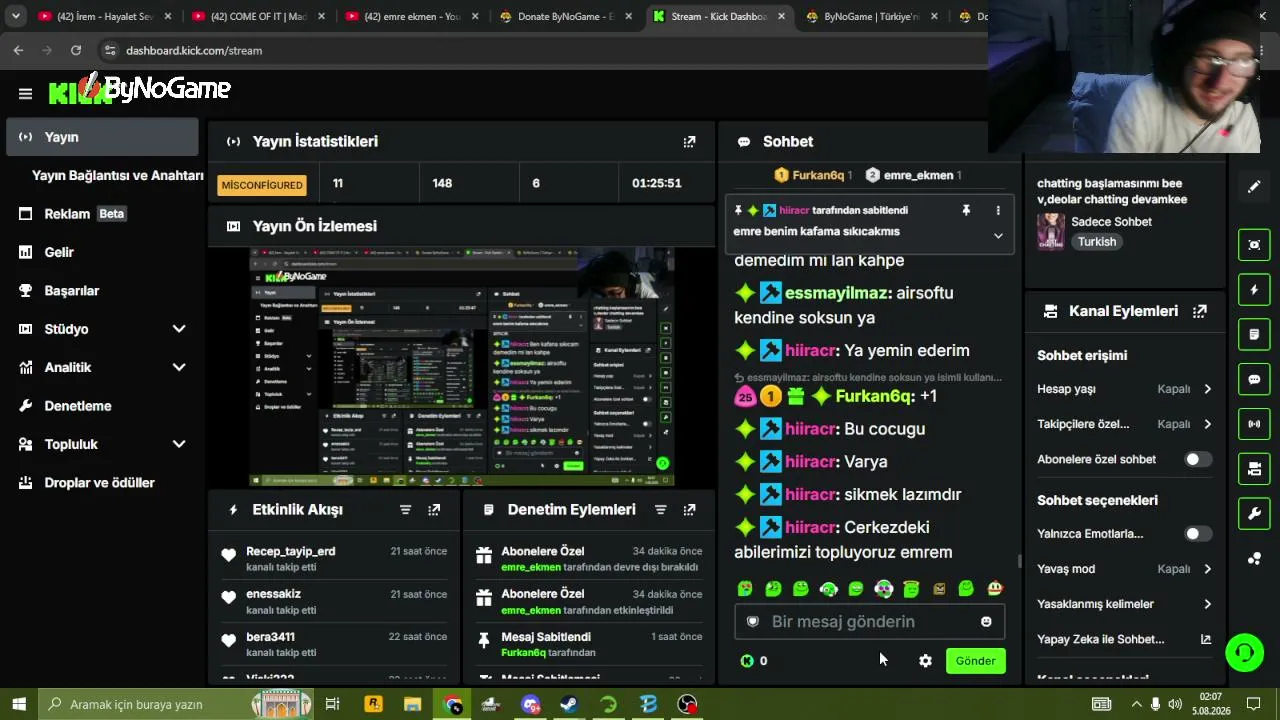Viewport: 1280px width, 720px height.
Task: Open the Reklam Beta page
Action: [102, 214]
